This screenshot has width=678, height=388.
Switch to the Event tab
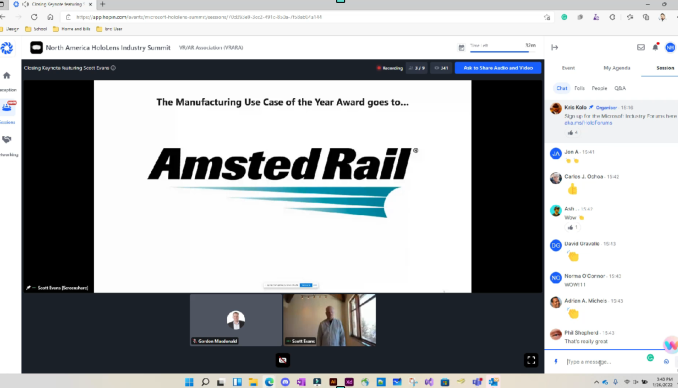(568, 68)
